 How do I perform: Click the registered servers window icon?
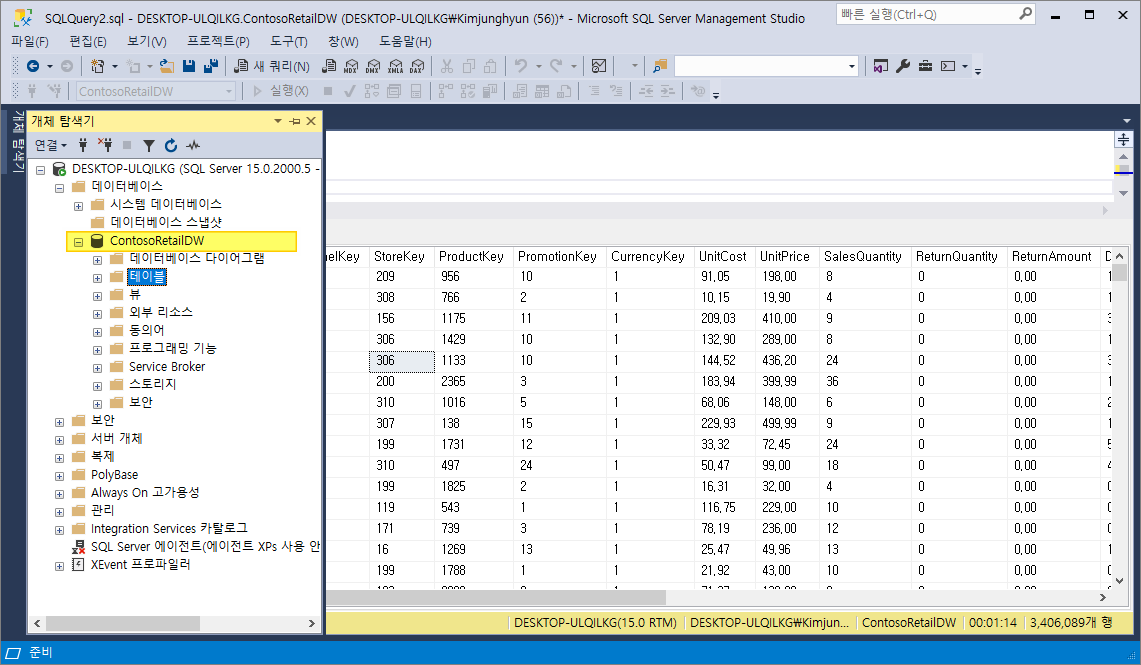pyautogui.click(x=880, y=66)
